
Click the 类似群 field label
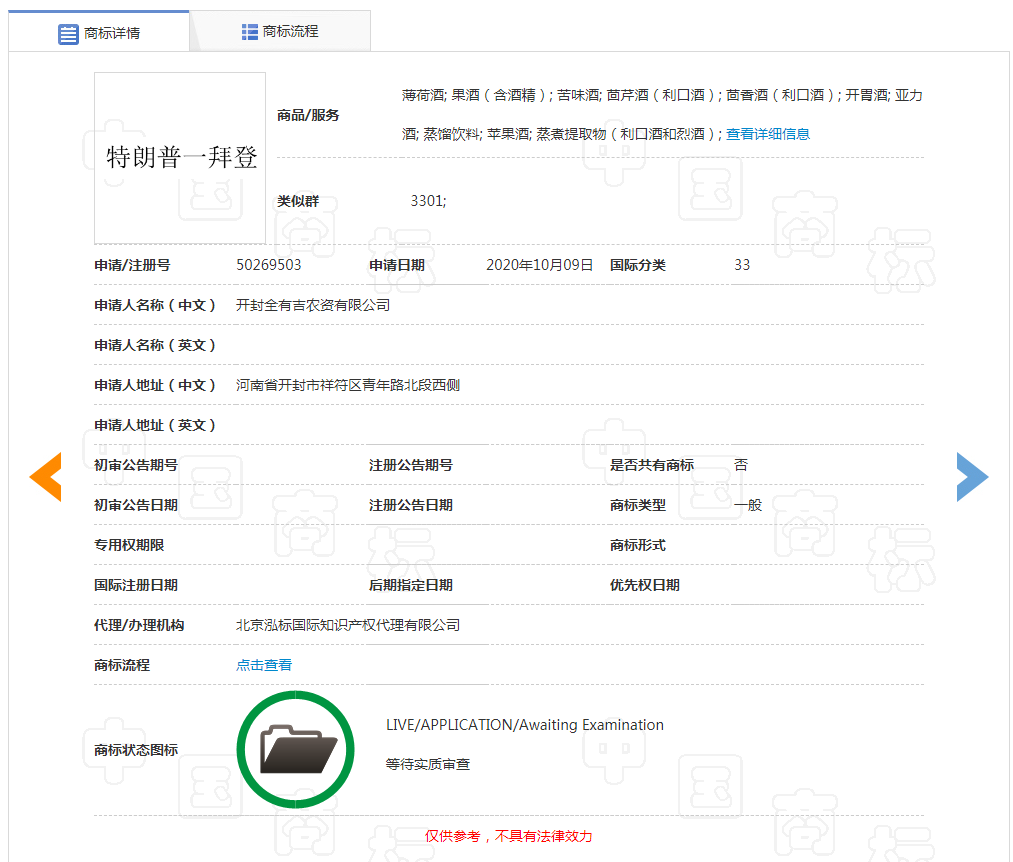tap(298, 201)
